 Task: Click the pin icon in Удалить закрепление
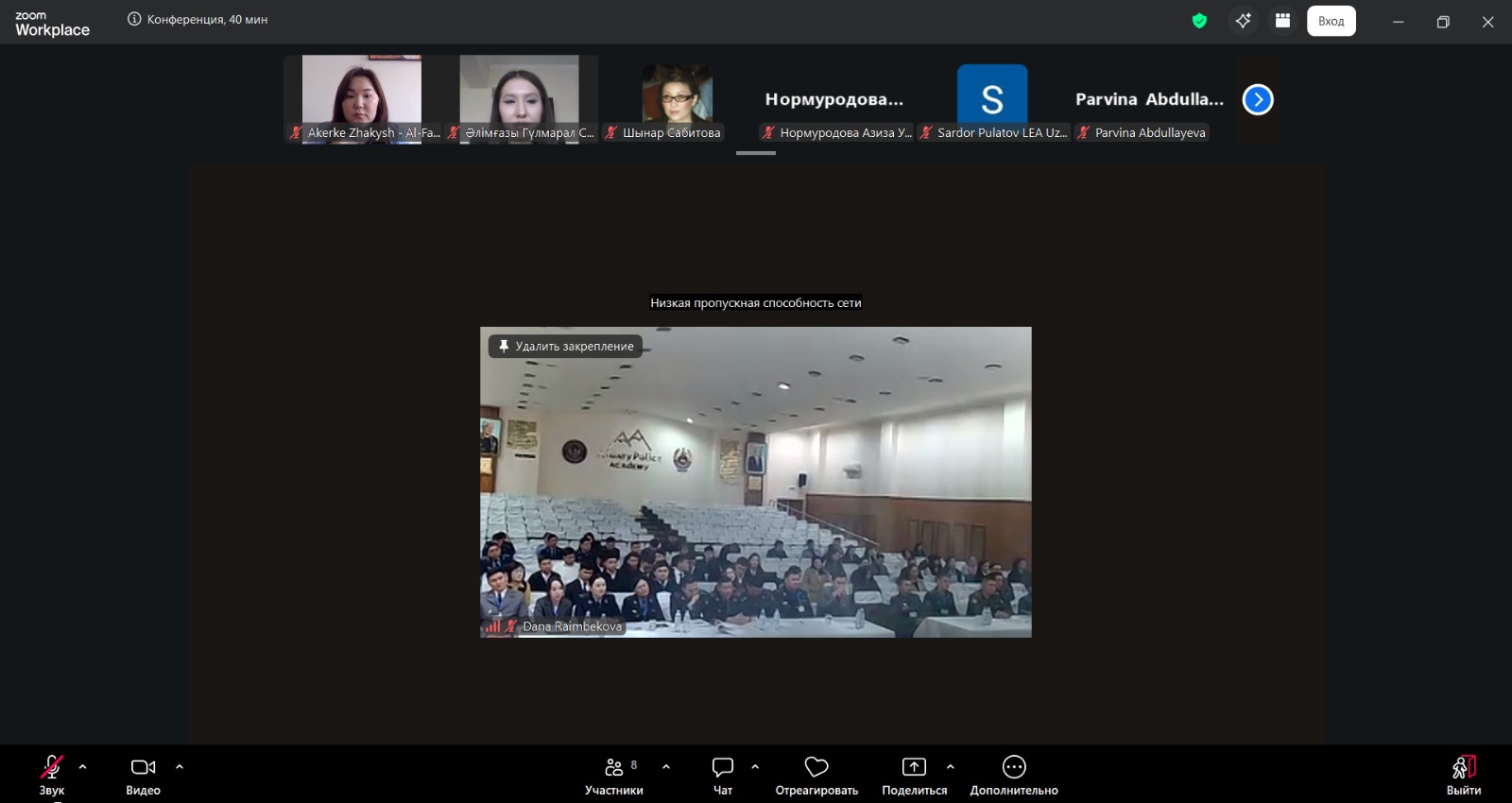tap(504, 347)
